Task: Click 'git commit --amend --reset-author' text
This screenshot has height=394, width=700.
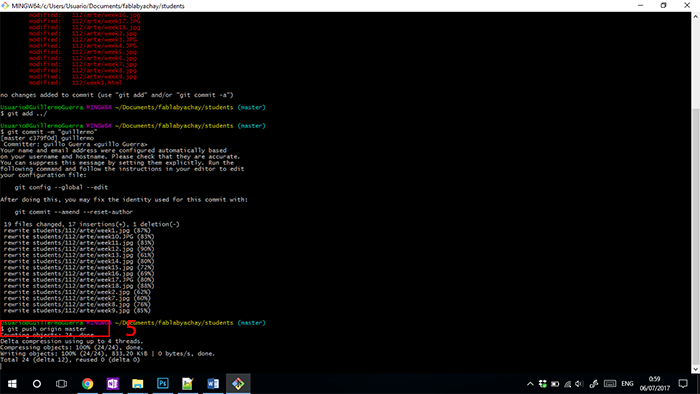Action: [74, 212]
